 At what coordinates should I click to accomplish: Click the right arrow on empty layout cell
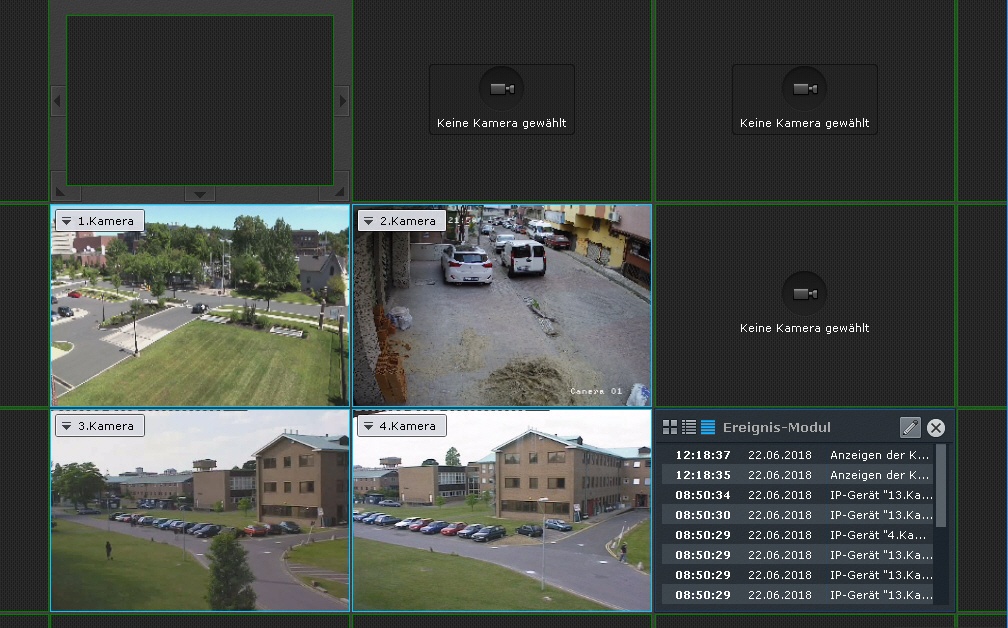(x=342, y=100)
